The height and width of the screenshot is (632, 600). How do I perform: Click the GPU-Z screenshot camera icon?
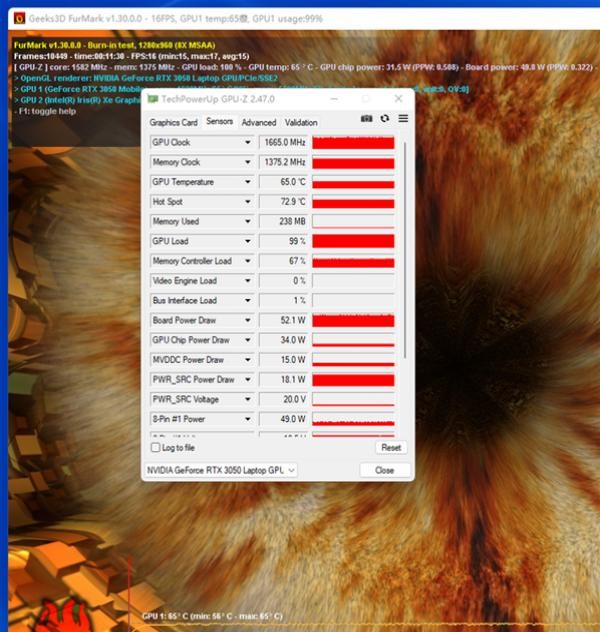click(x=367, y=119)
